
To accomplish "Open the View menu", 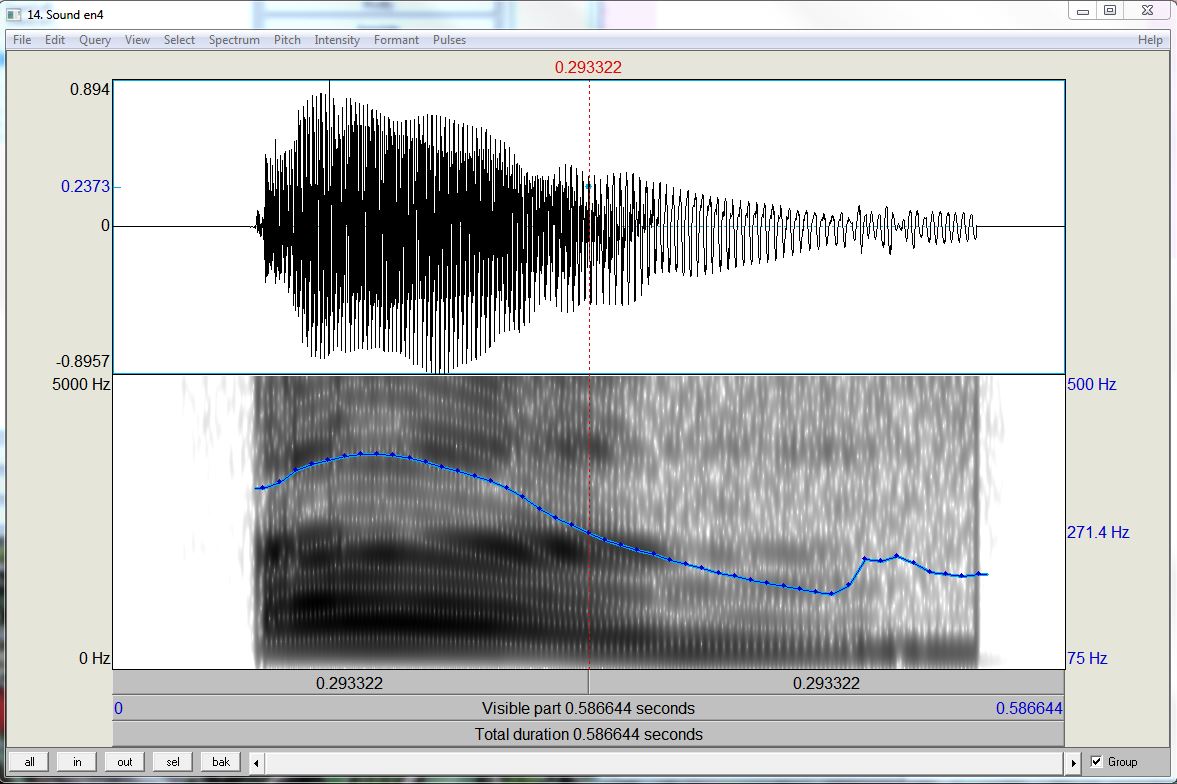I will click(137, 40).
